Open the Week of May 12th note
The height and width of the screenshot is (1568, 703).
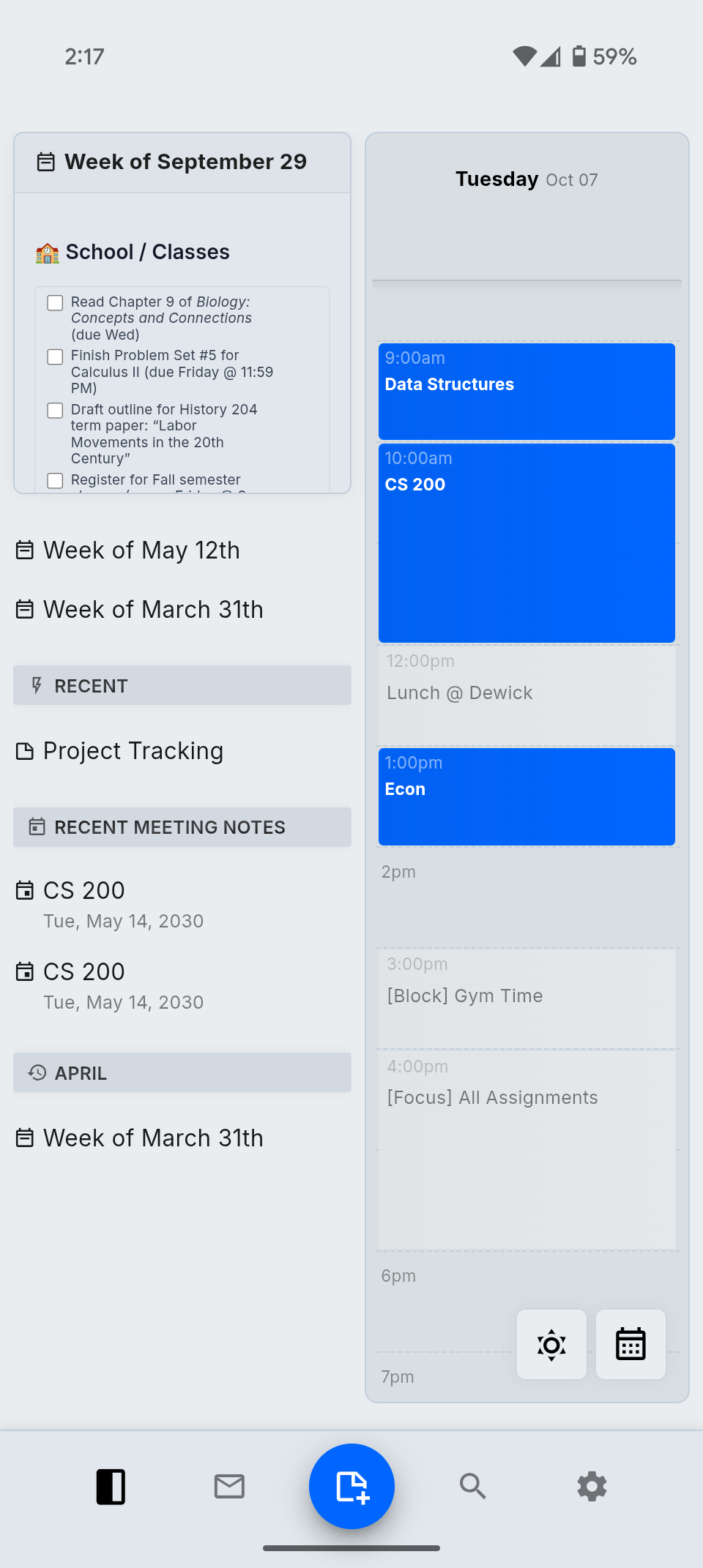point(141,550)
